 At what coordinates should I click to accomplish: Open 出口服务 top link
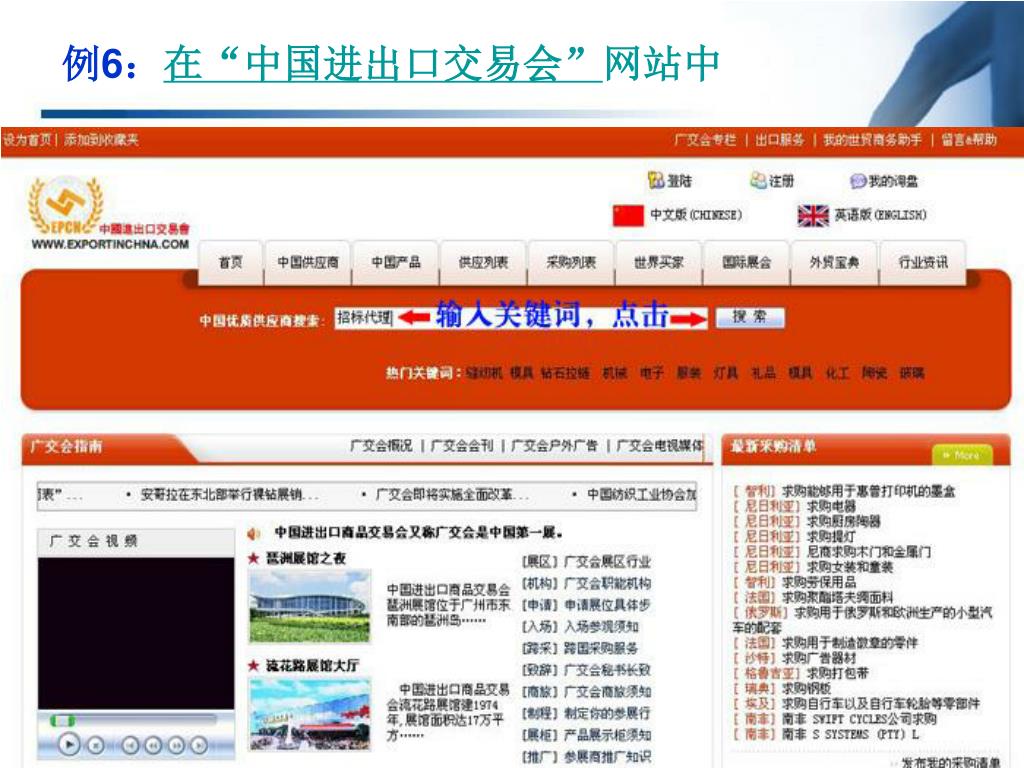pyautogui.click(x=779, y=140)
